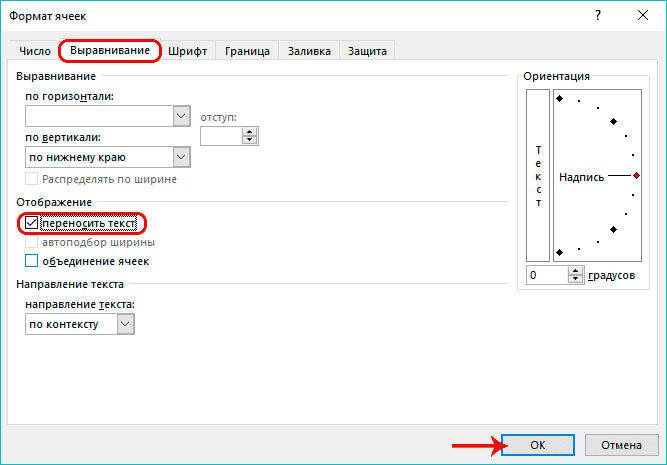Viewport: 667px width, 465px height.
Task: Go to the 'Защита' tab
Action: click(367, 51)
